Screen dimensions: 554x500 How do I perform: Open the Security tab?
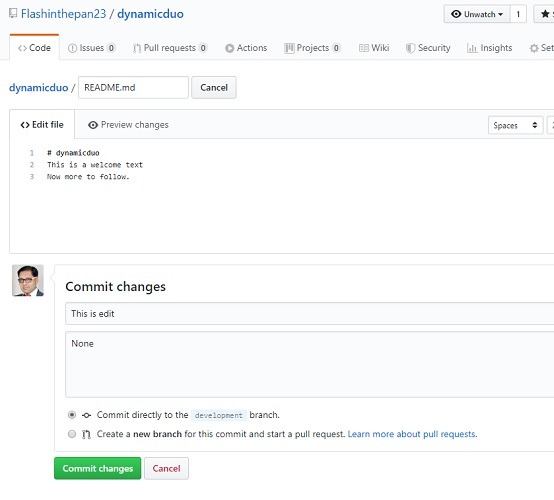click(428, 48)
